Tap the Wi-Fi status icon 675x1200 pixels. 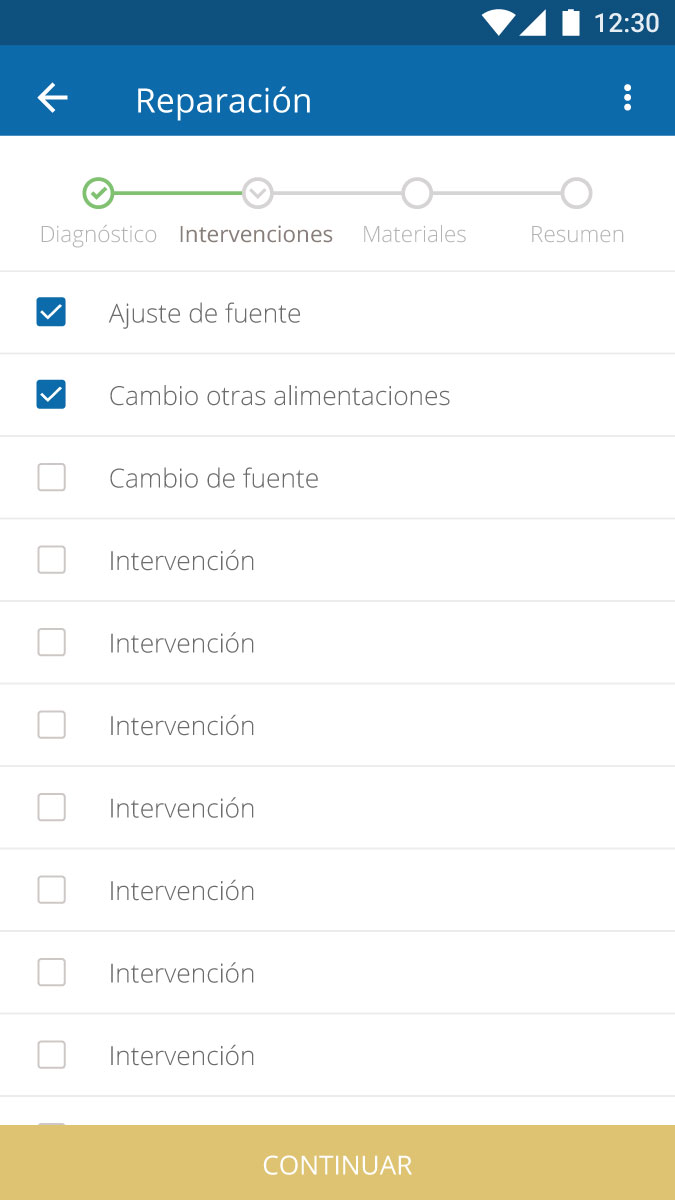[x=497, y=22]
